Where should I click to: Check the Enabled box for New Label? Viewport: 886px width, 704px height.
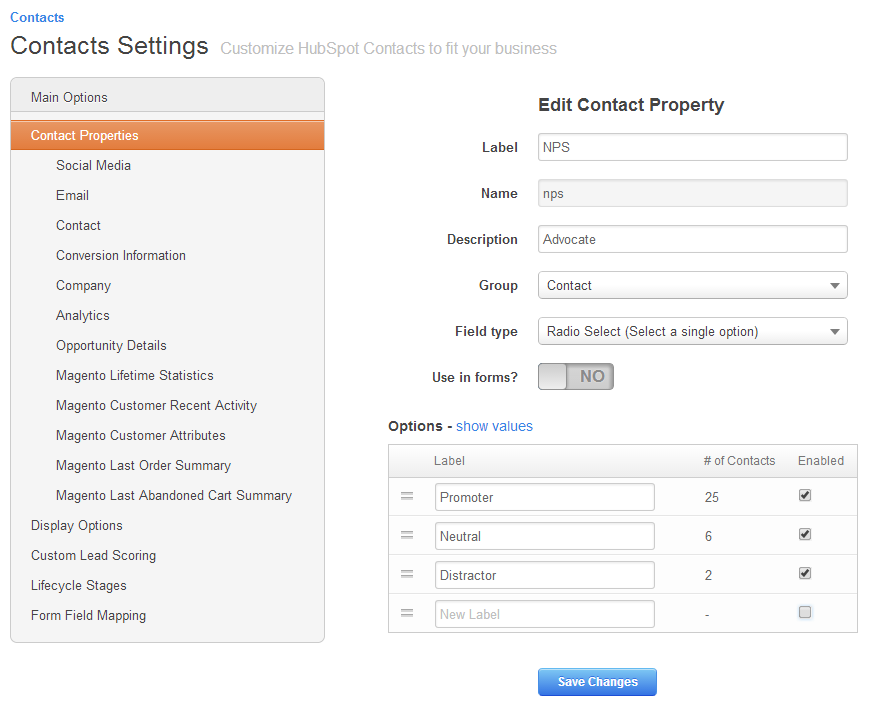click(x=805, y=612)
